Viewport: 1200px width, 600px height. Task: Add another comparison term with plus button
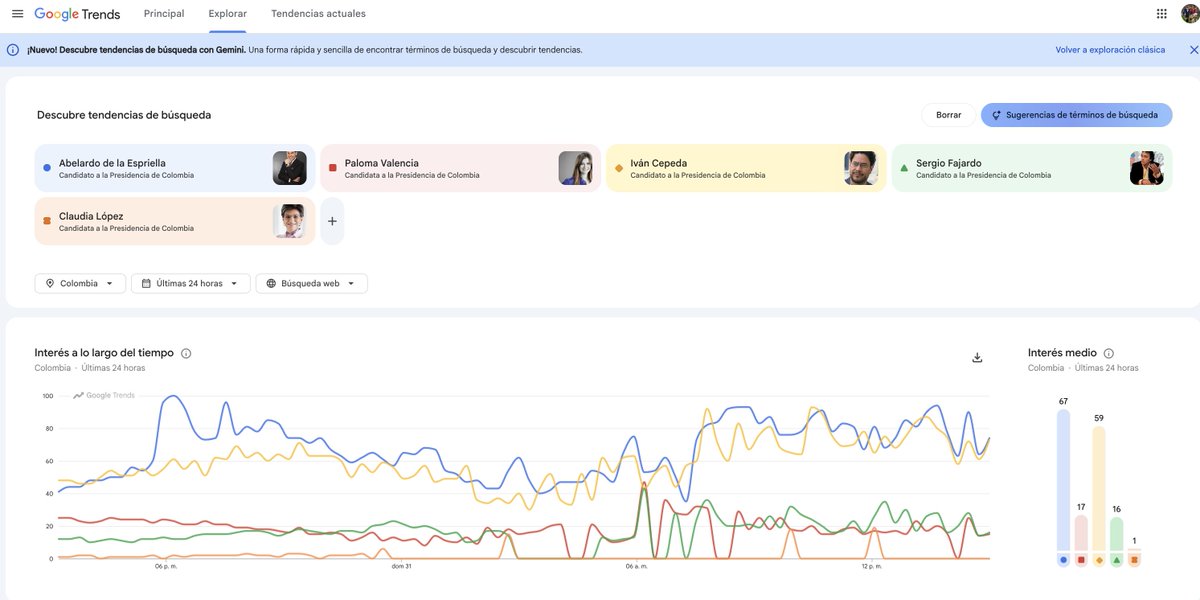coord(332,221)
